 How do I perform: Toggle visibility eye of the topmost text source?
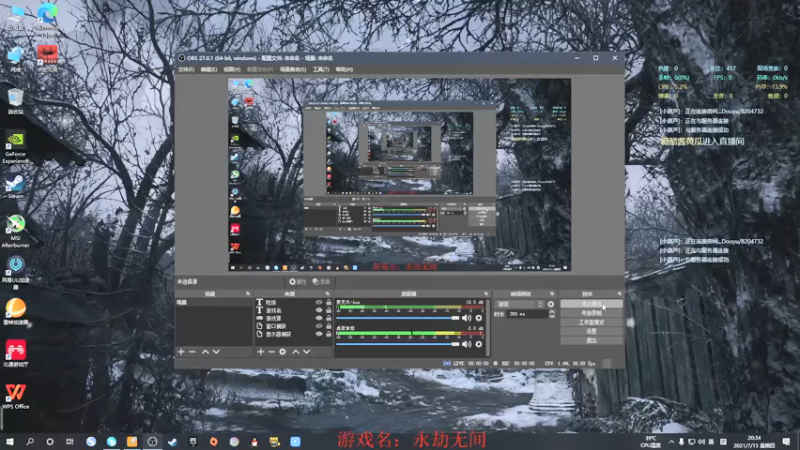[319, 303]
